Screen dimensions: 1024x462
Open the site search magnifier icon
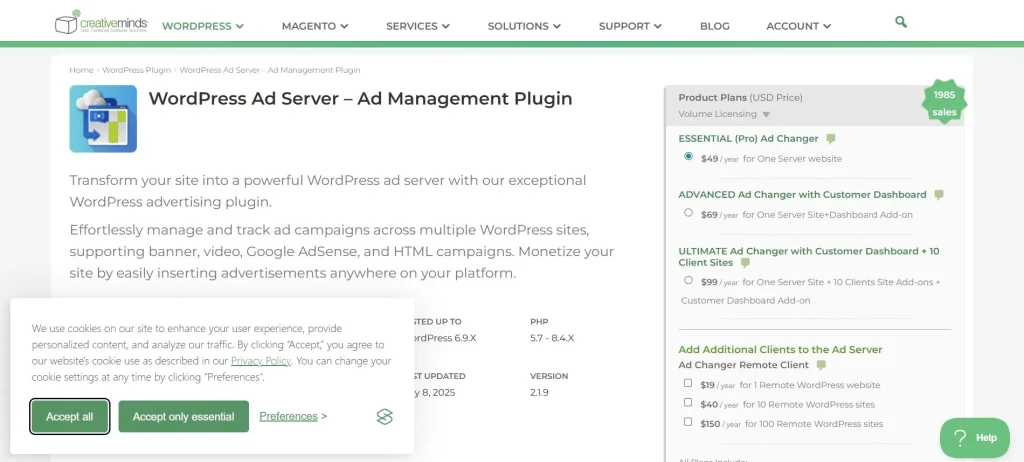tap(901, 22)
